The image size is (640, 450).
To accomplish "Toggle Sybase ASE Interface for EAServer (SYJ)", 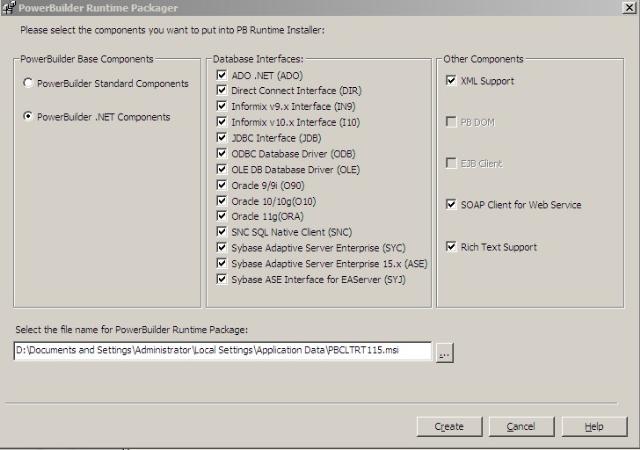I will (x=222, y=279).
